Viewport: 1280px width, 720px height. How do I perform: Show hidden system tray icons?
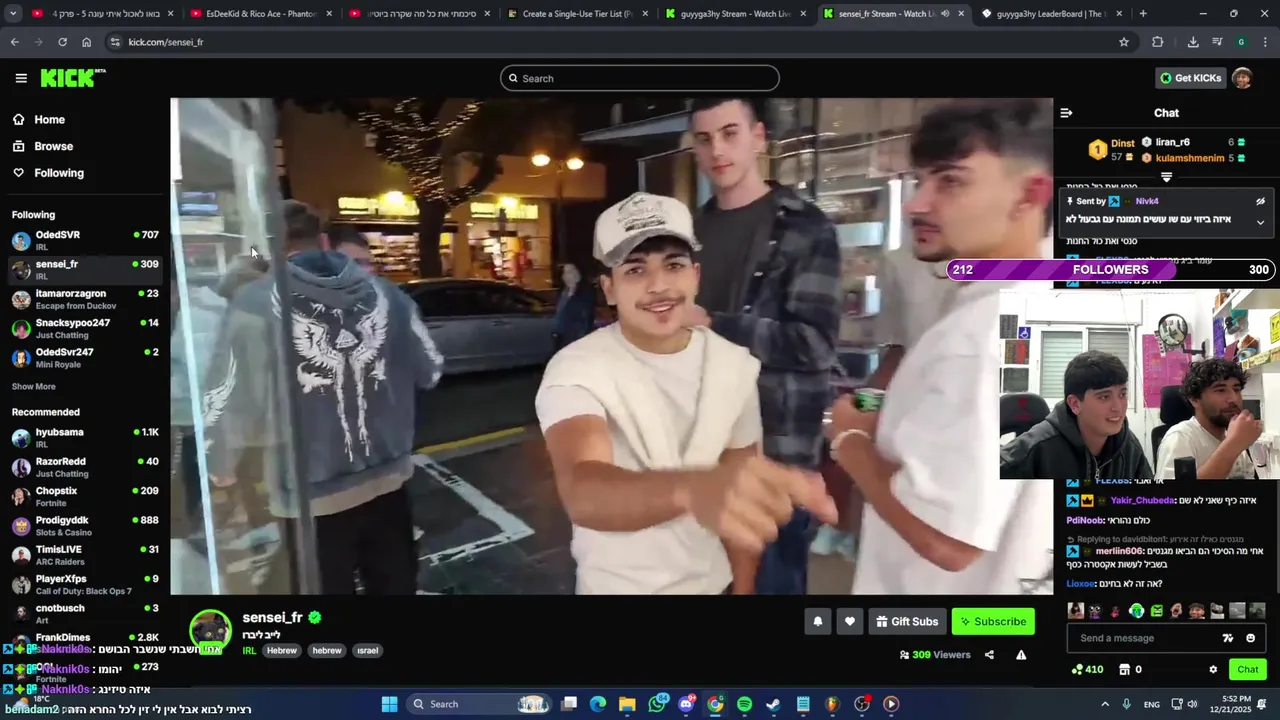(1104, 704)
